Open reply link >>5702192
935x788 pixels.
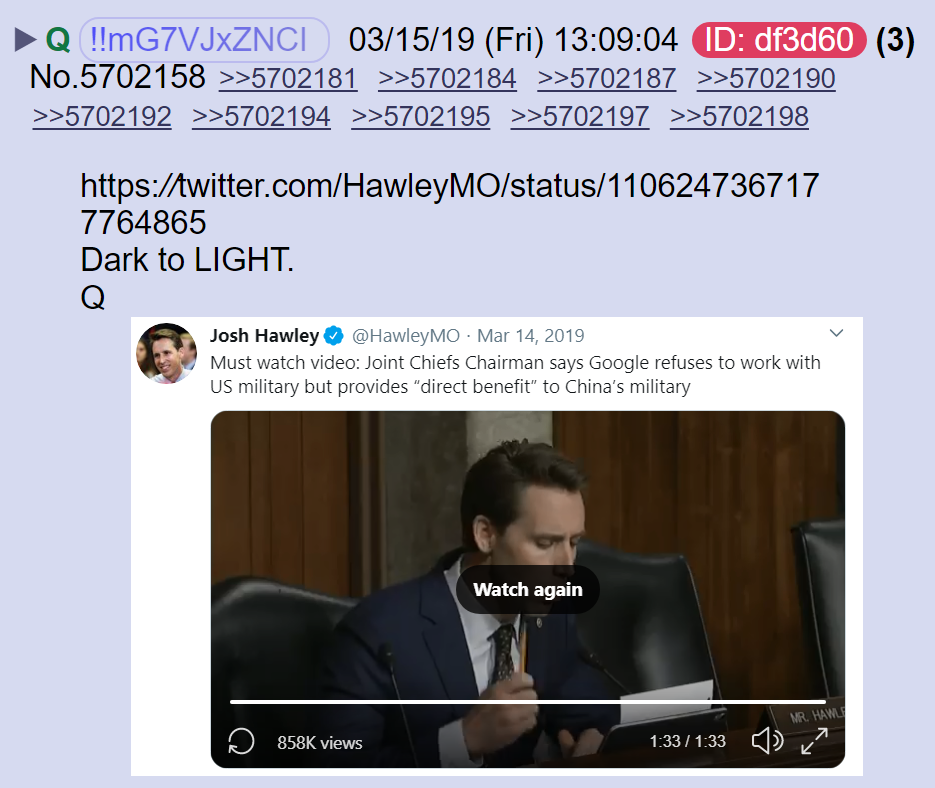point(102,116)
